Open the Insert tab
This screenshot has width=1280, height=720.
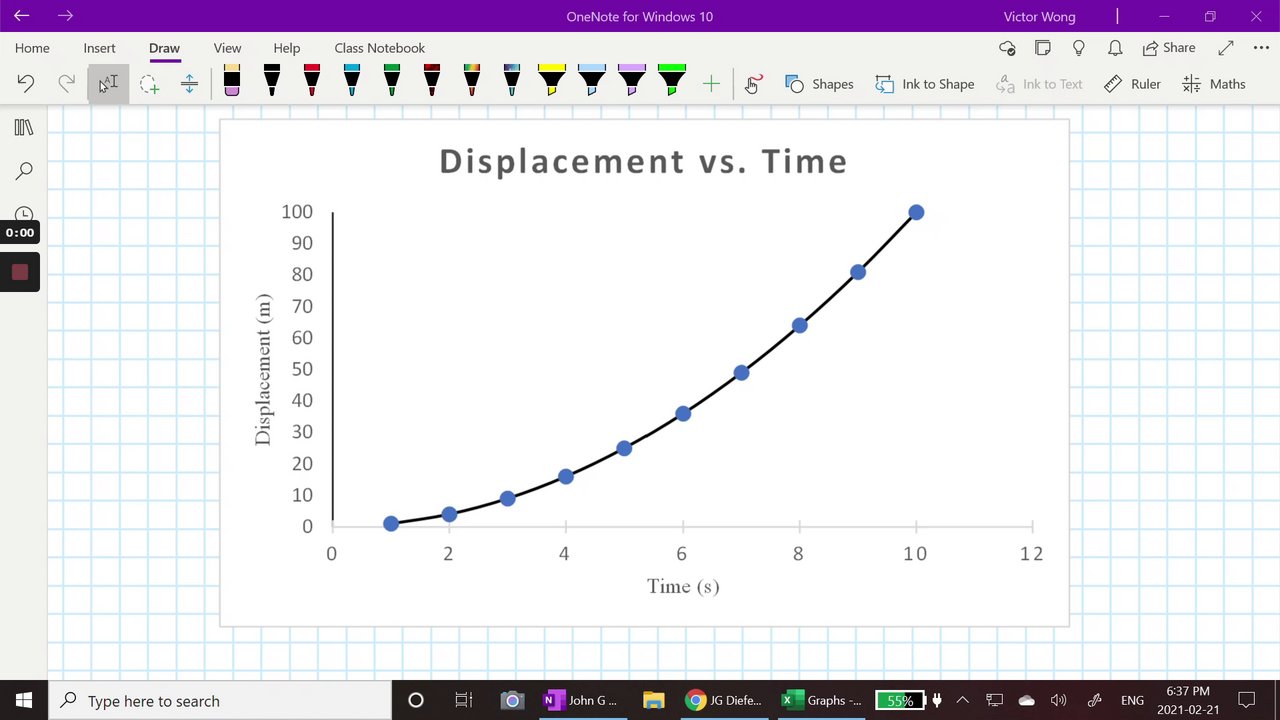(x=99, y=48)
